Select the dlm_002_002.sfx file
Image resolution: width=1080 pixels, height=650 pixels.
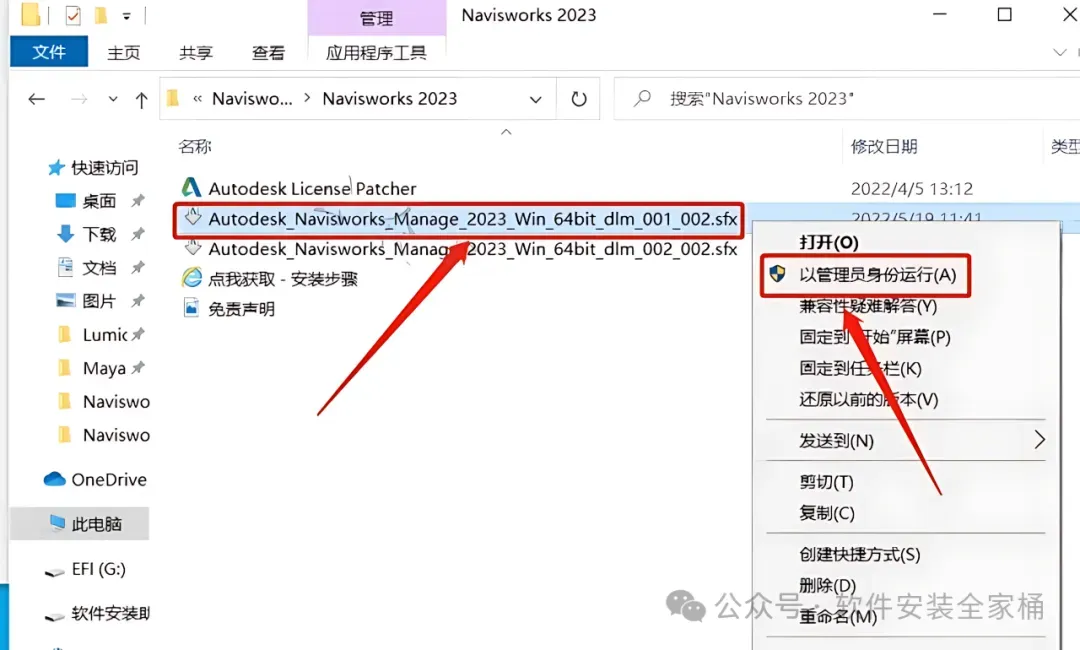click(x=472, y=249)
